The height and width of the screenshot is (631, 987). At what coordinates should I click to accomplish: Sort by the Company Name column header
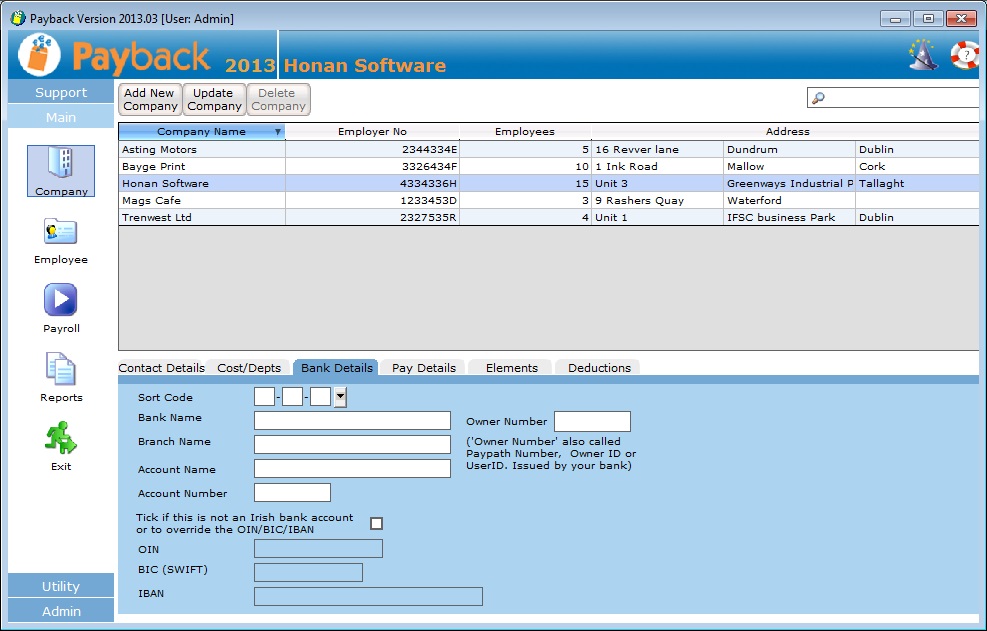201,131
